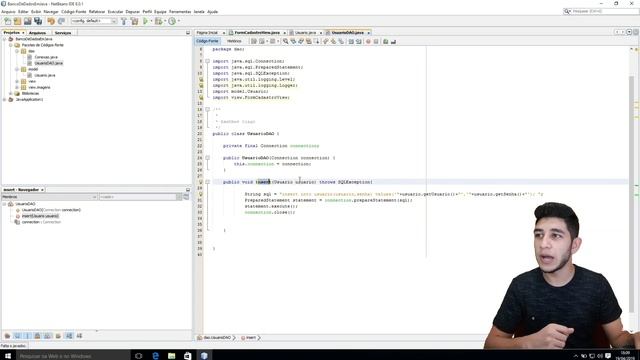
Task: Open the Editar menu
Action: point(23,12)
